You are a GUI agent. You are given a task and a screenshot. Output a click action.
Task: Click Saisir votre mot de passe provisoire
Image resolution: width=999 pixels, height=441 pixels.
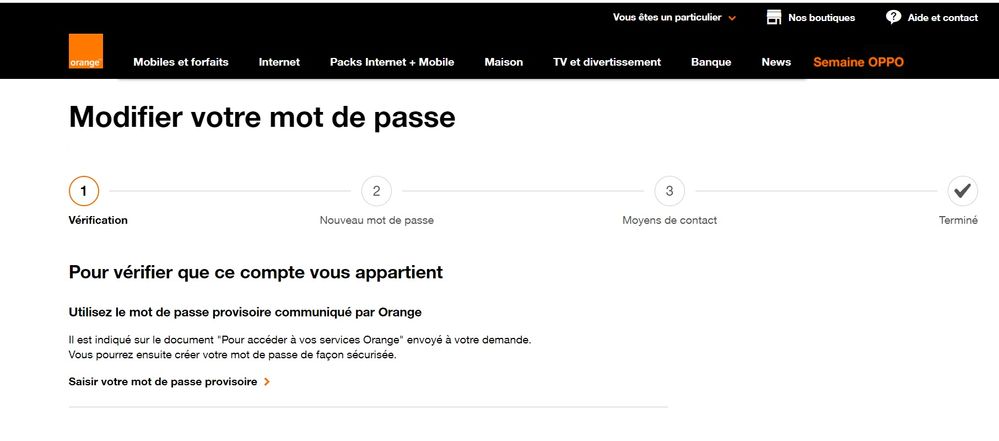point(163,382)
